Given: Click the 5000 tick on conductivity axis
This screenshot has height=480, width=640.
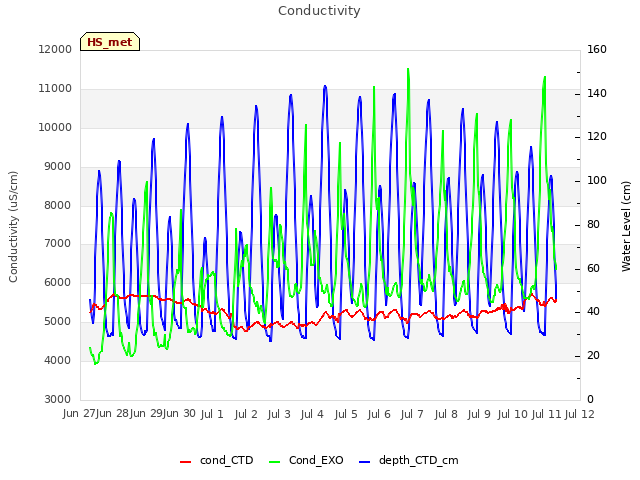Looking at the screenshot, I should click(58, 322).
